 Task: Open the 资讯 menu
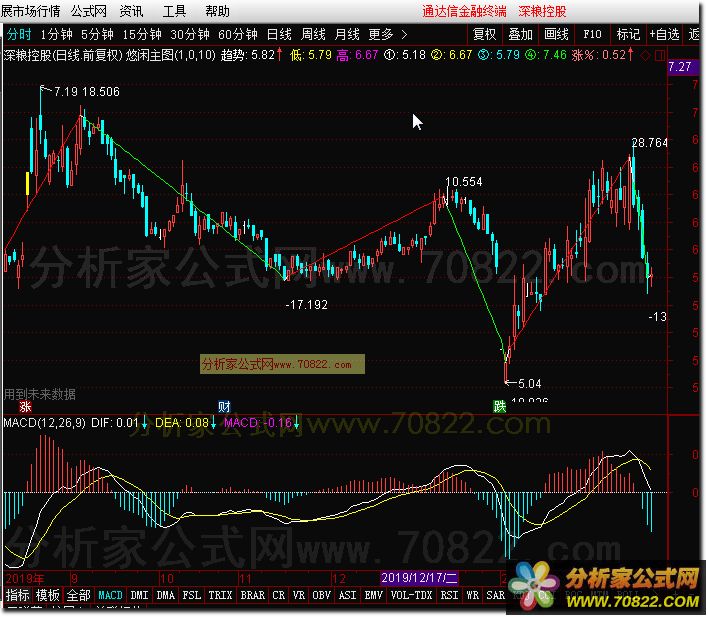click(131, 12)
